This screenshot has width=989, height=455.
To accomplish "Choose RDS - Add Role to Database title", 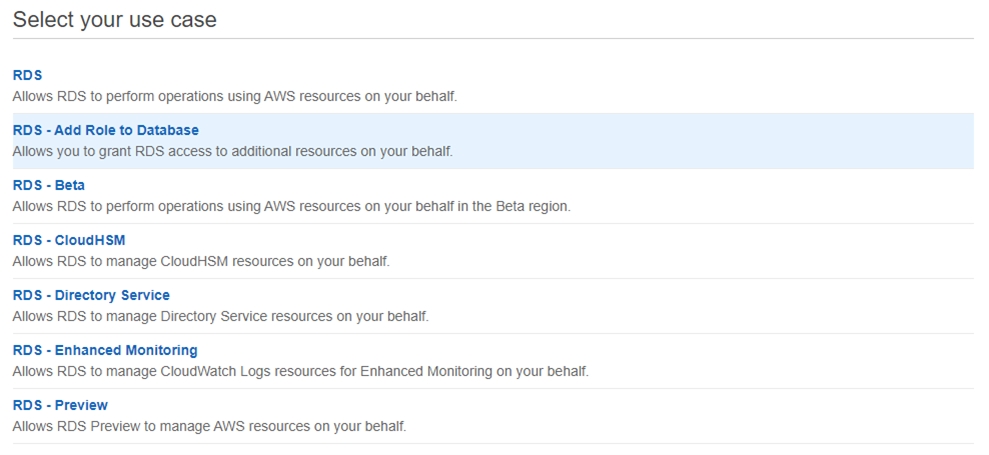I will pyautogui.click(x=105, y=130).
